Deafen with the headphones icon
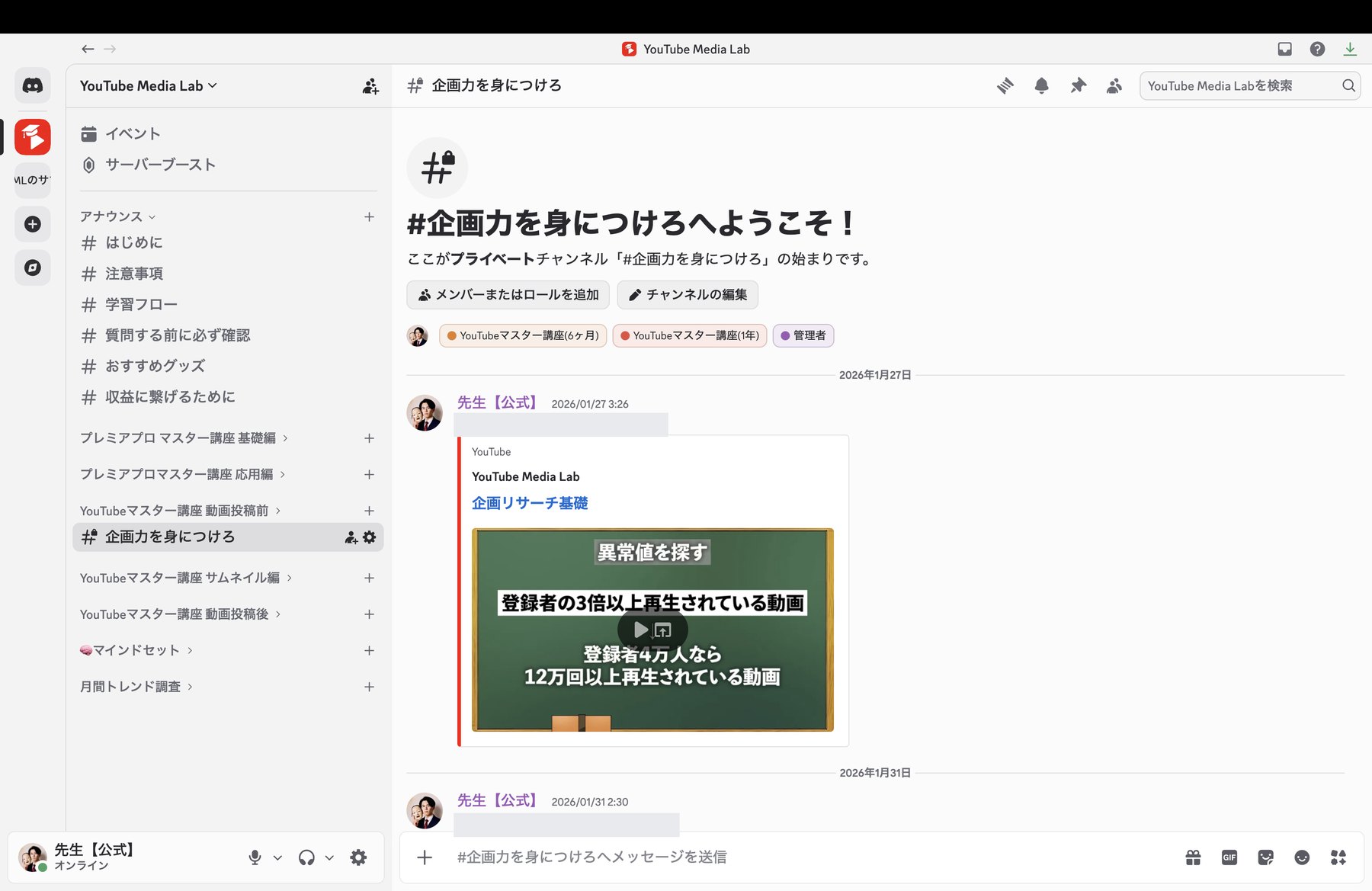1372x891 pixels. (x=306, y=857)
